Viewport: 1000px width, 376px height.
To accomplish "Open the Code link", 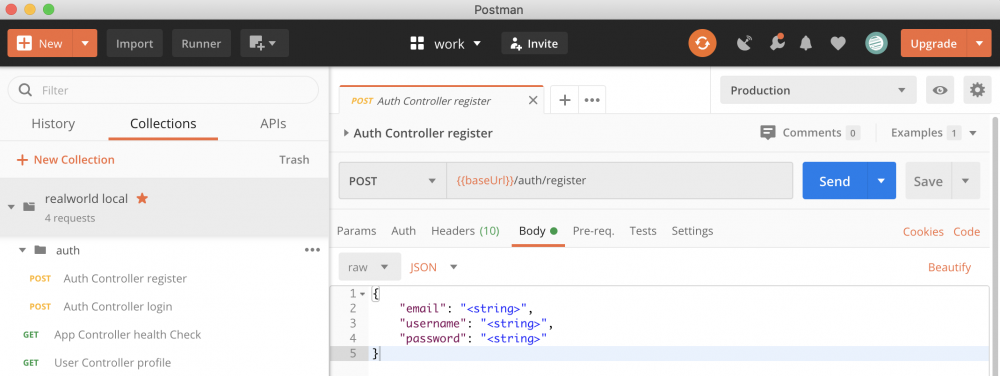I will [x=967, y=231].
